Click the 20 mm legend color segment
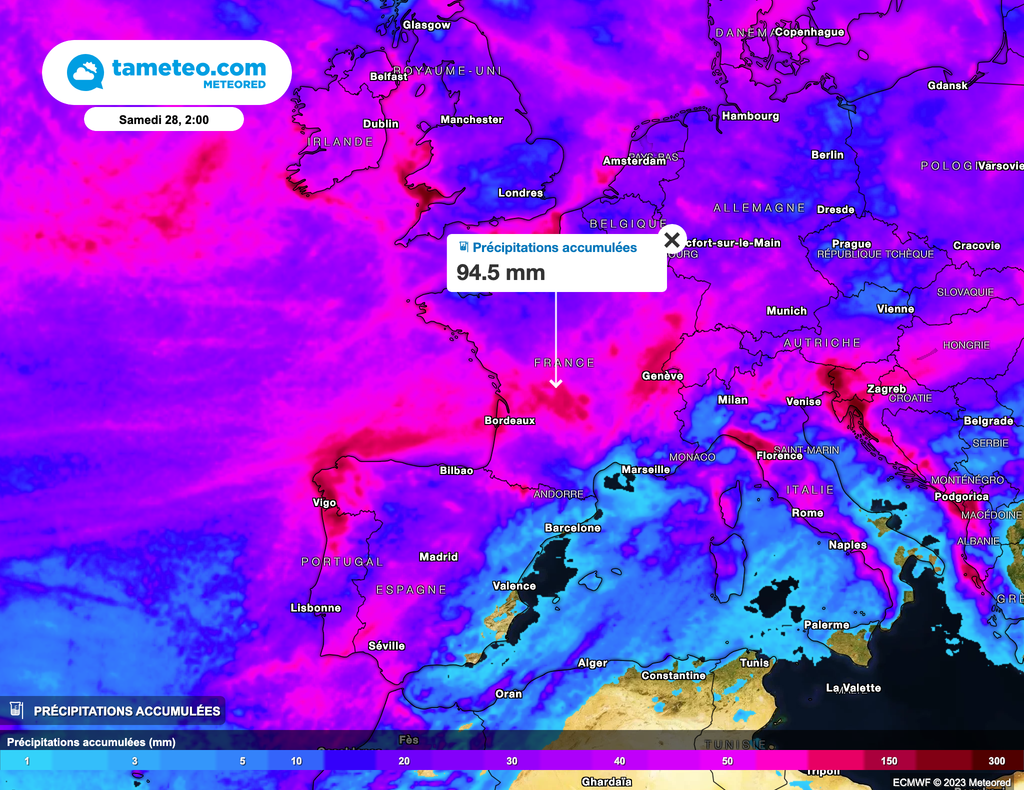This screenshot has height=790, width=1024. click(404, 761)
